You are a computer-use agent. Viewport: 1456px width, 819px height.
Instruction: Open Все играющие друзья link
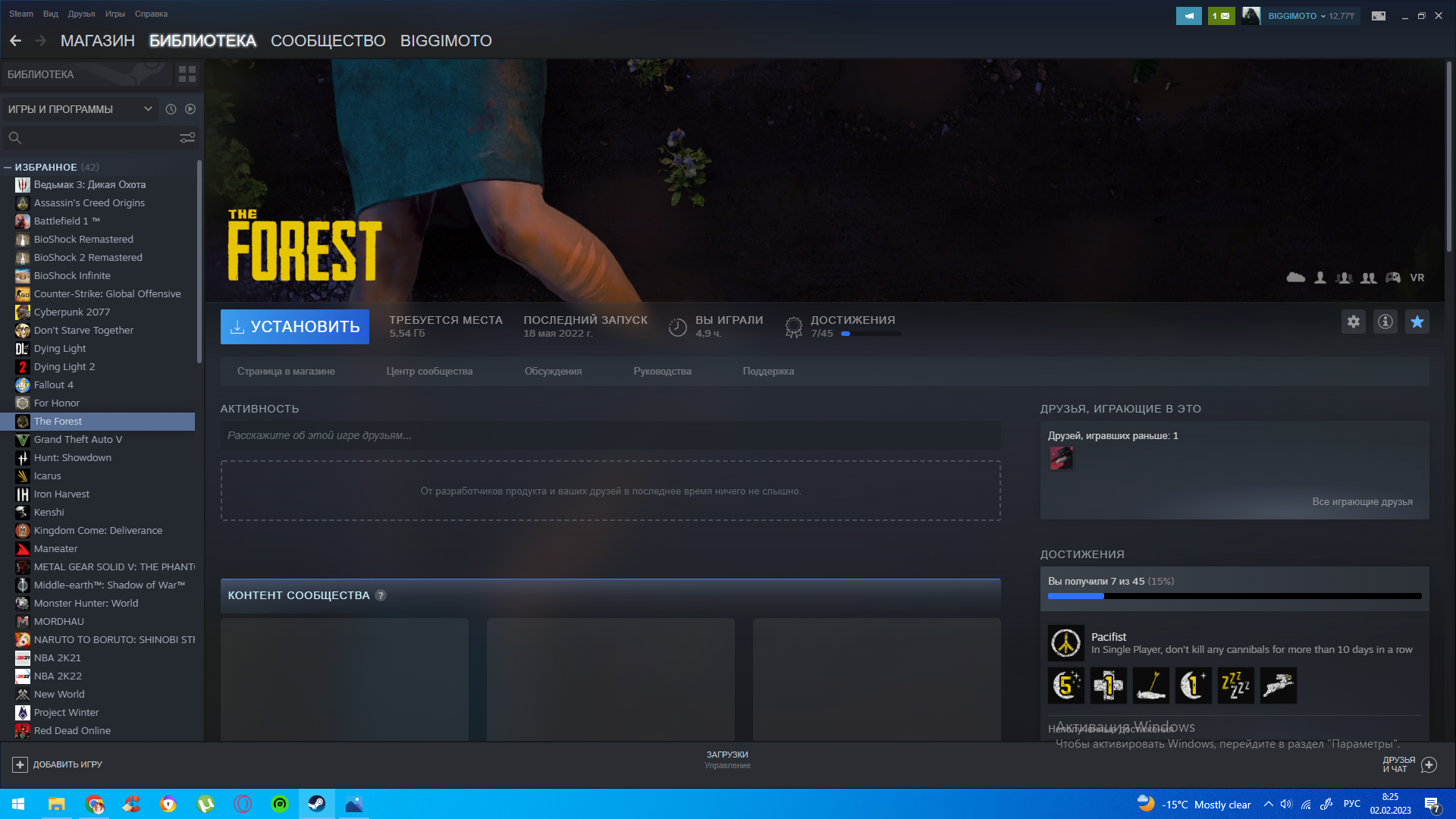1362,502
